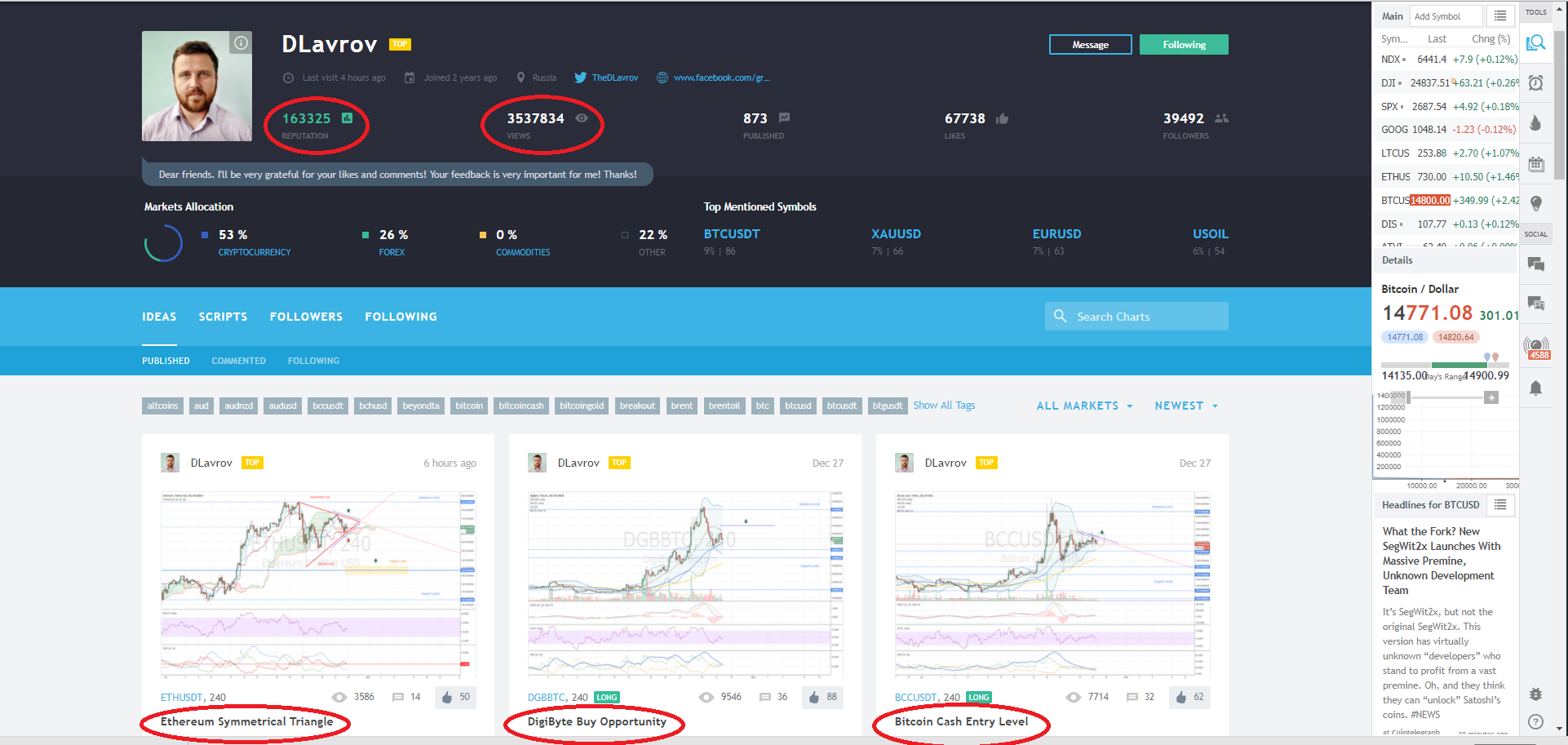Click the followers people icon
The height and width of the screenshot is (745, 1568).
click(1221, 118)
